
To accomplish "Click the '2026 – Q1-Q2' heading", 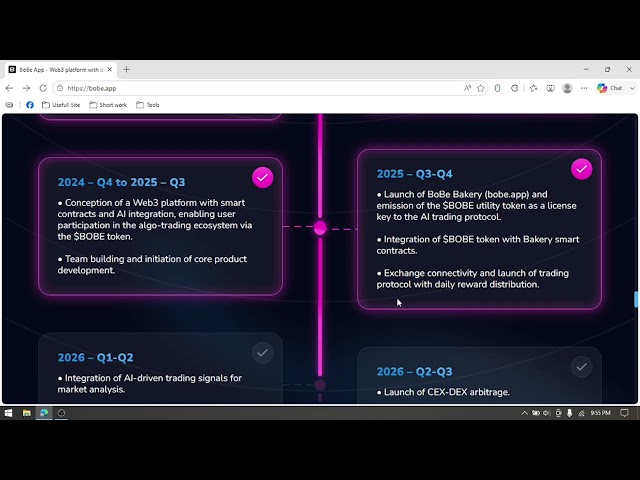I will (x=96, y=358).
